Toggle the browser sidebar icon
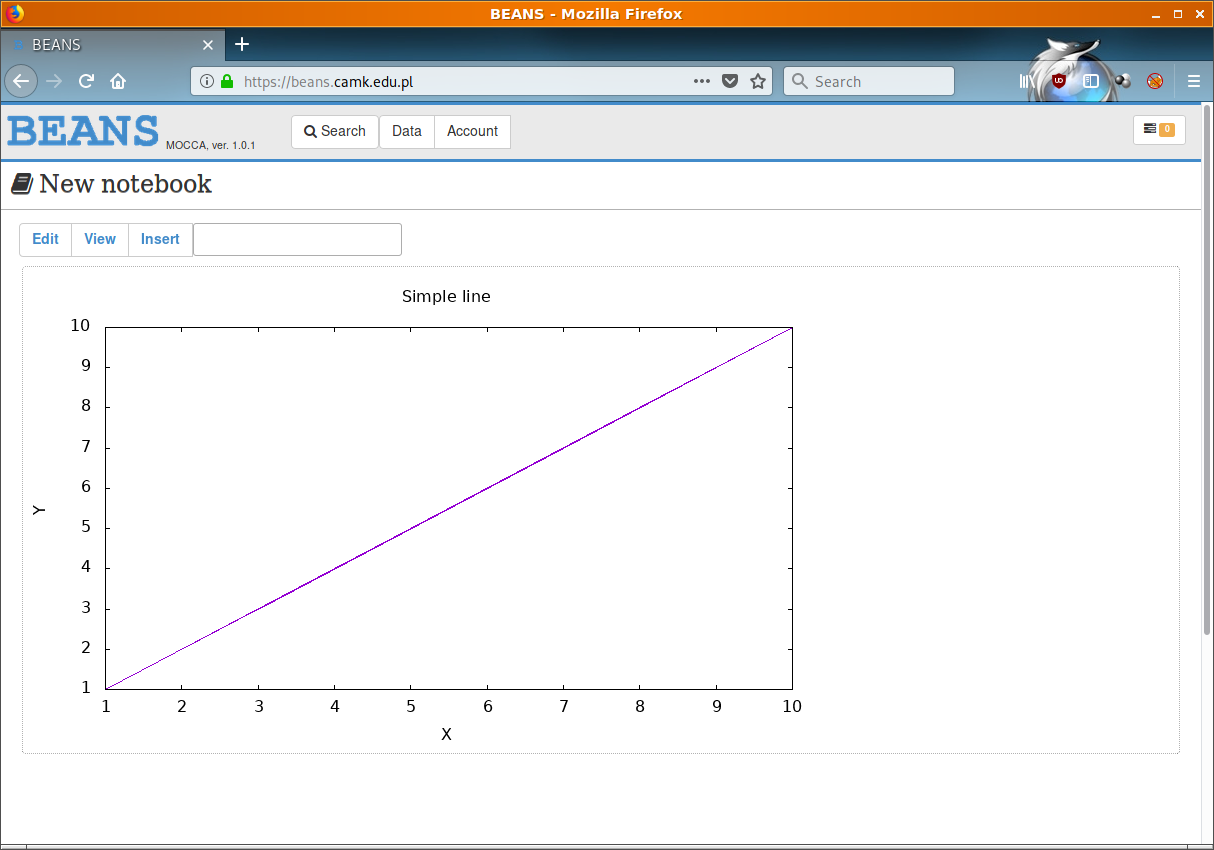Viewport: 1214px width, 850px height. pyautogui.click(x=1091, y=82)
